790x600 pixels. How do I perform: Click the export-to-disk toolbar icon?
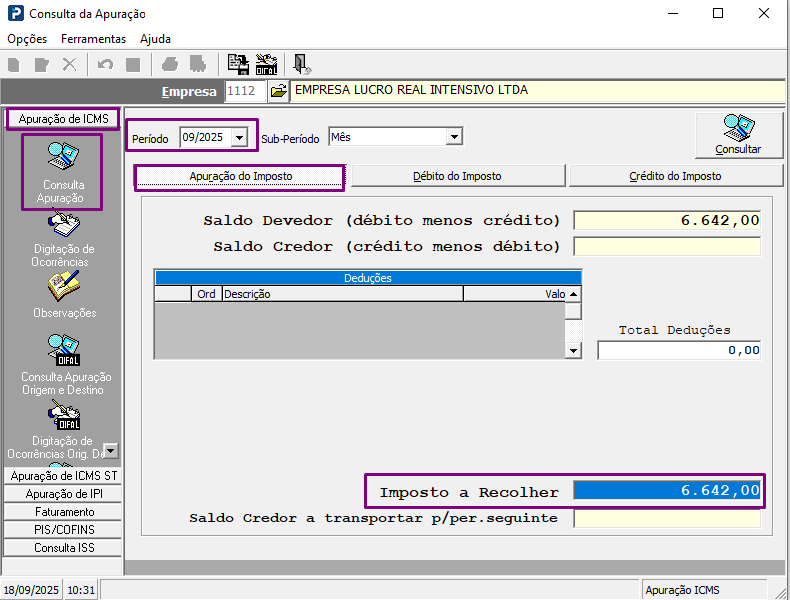tap(238, 64)
